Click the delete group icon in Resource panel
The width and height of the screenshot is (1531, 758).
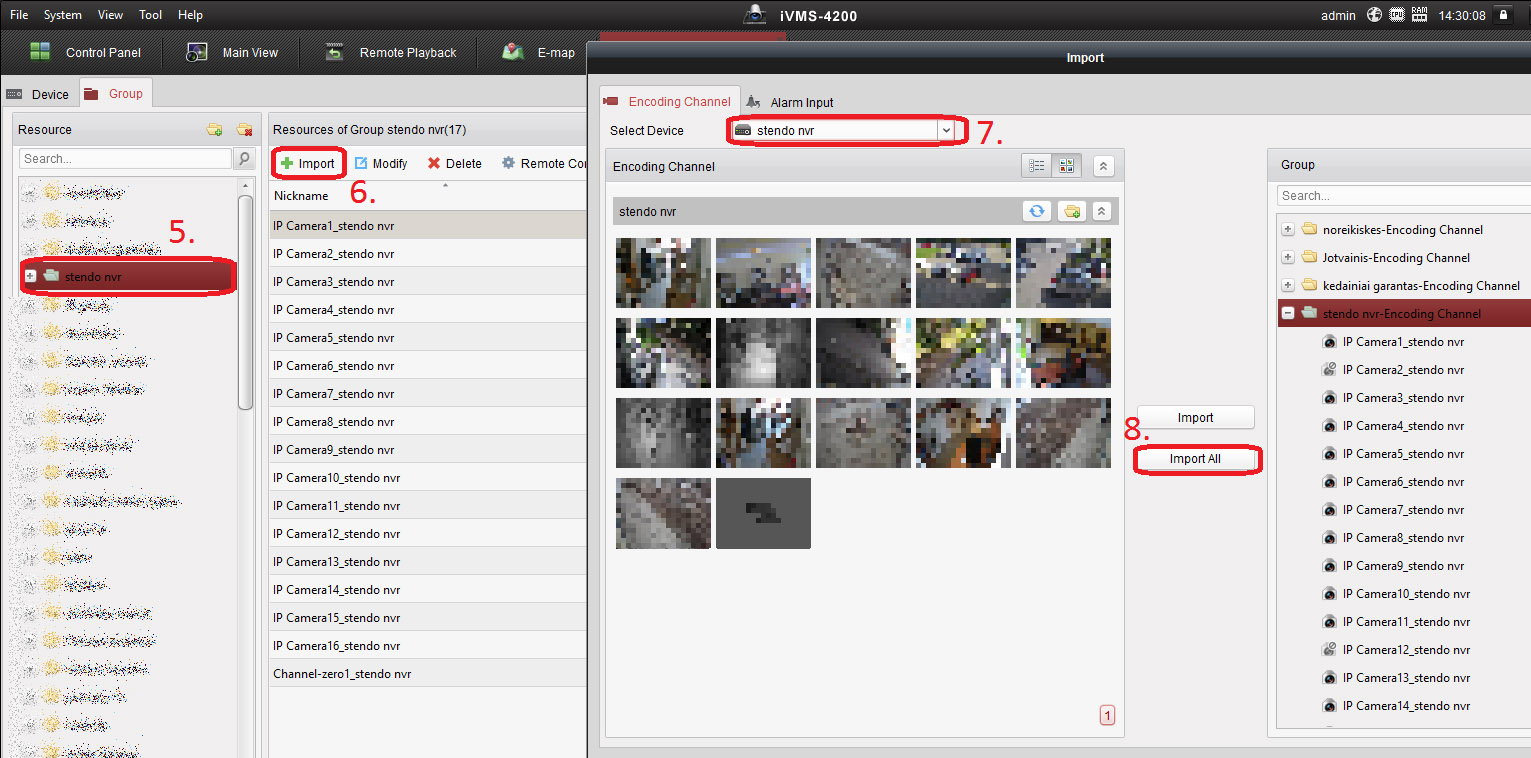(x=244, y=129)
